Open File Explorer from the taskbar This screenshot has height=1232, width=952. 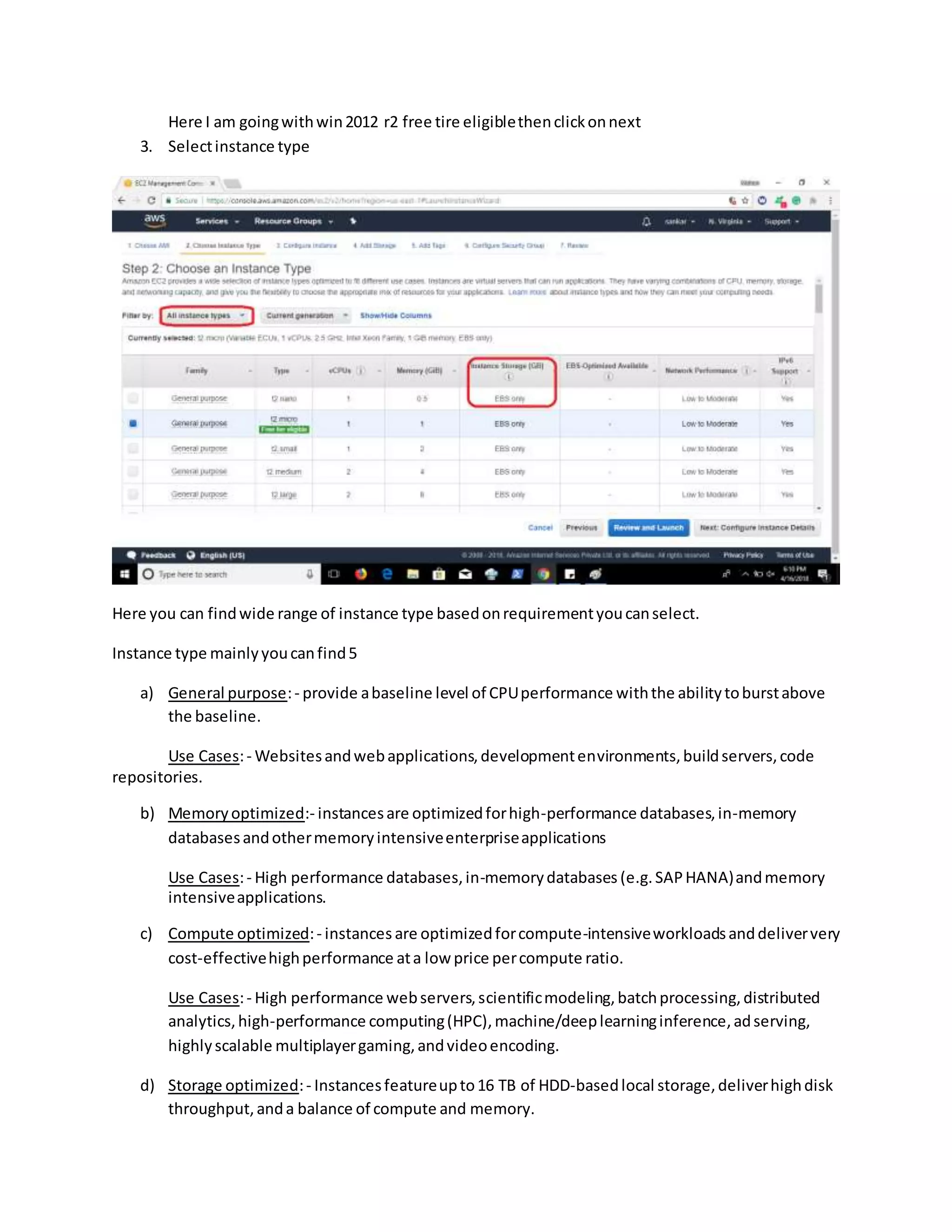click(413, 574)
